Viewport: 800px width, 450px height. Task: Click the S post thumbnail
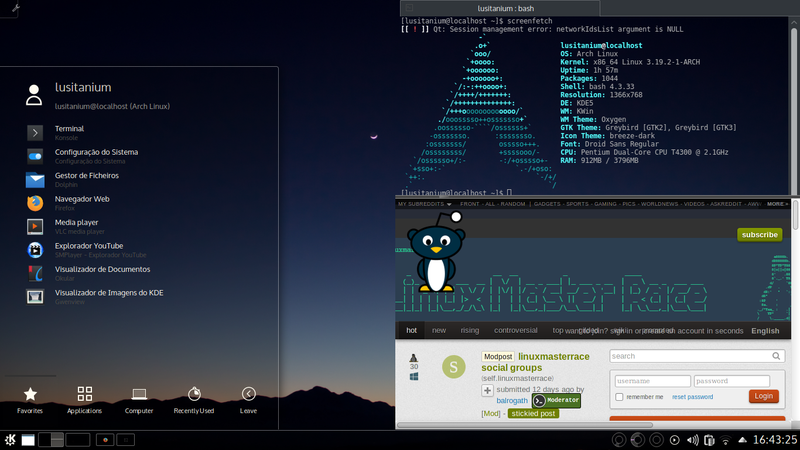[x=454, y=367]
